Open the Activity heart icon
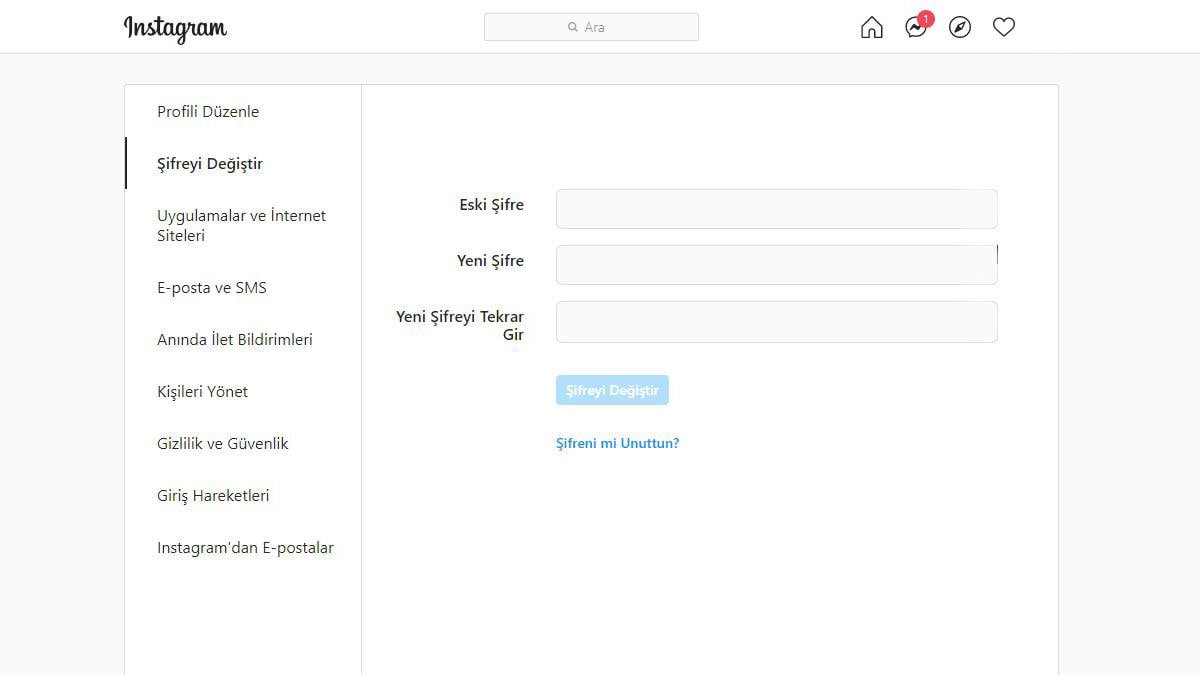Screen dimensions: 1200x675 (x=1004, y=28)
